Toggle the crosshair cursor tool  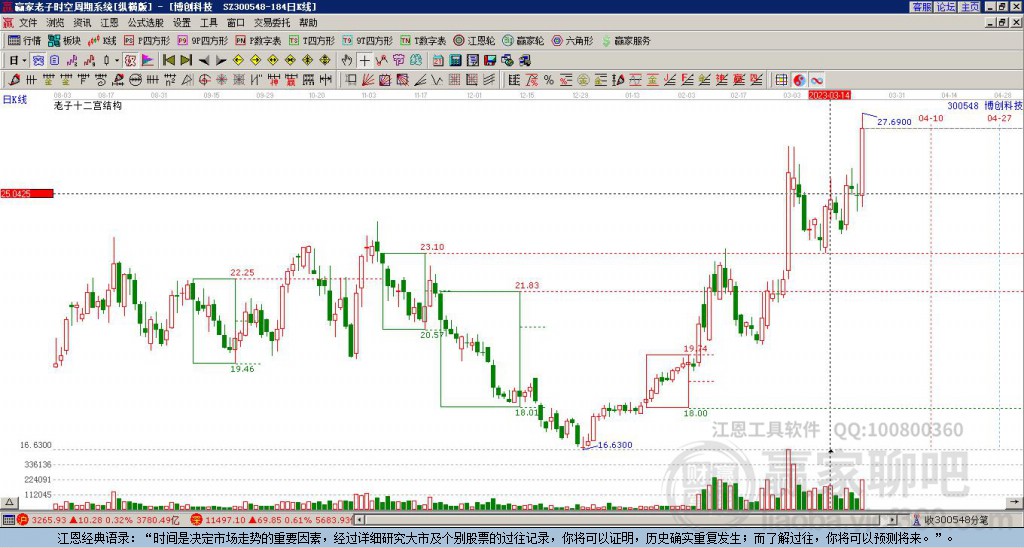pyautogui.click(x=364, y=61)
